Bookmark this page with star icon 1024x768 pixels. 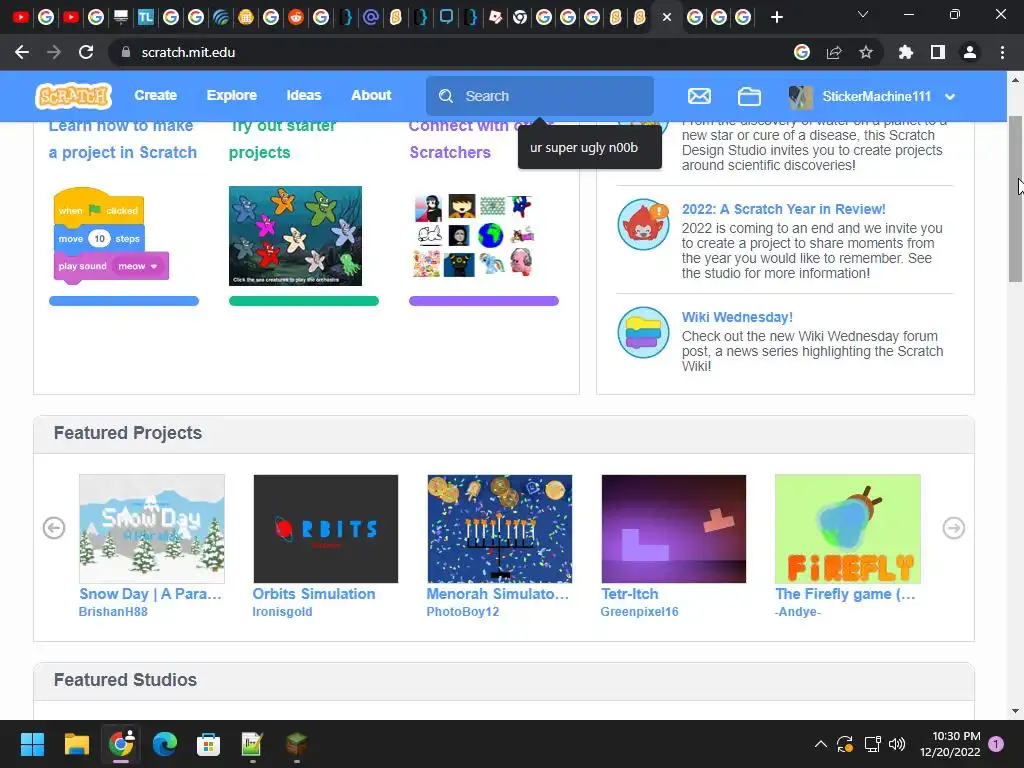(865, 52)
